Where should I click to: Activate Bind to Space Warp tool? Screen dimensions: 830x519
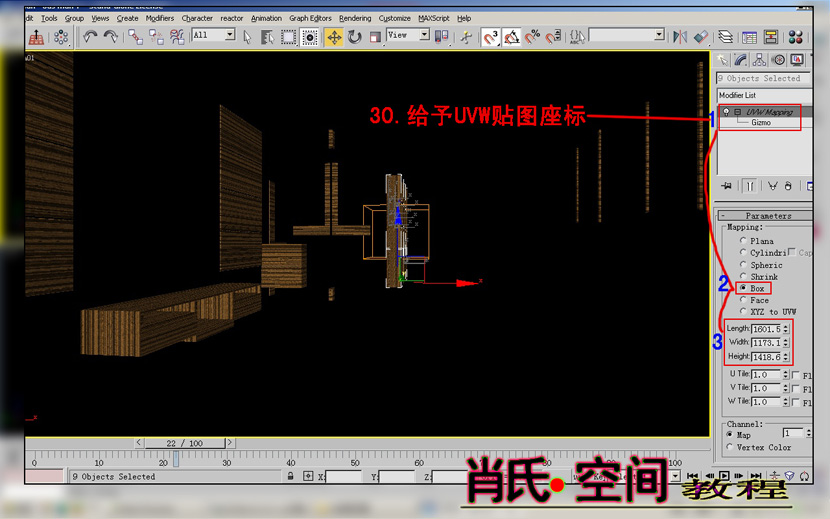(177, 37)
